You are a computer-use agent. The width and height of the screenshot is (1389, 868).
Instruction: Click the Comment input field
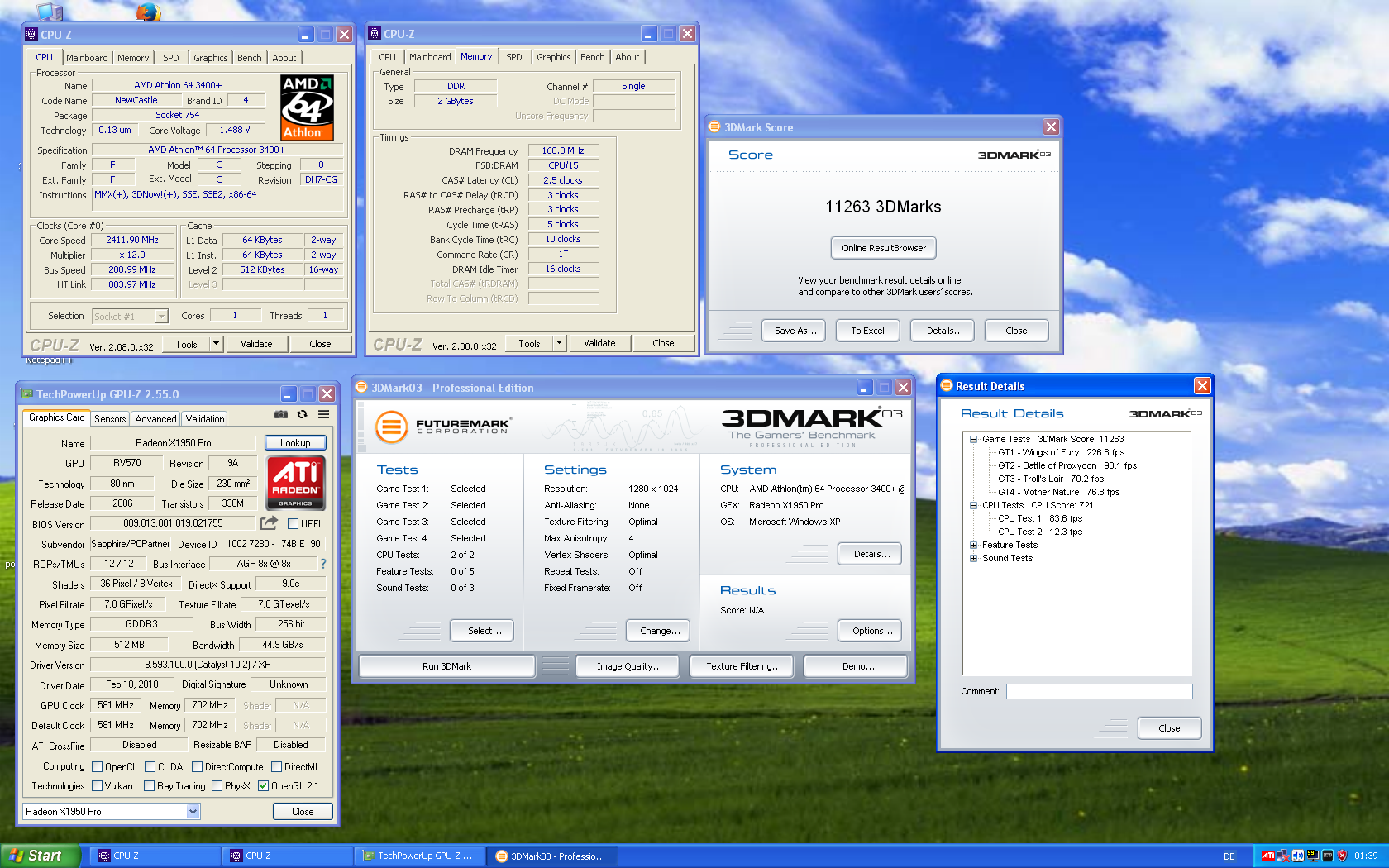pyautogui.click(x=1100, y=691)
